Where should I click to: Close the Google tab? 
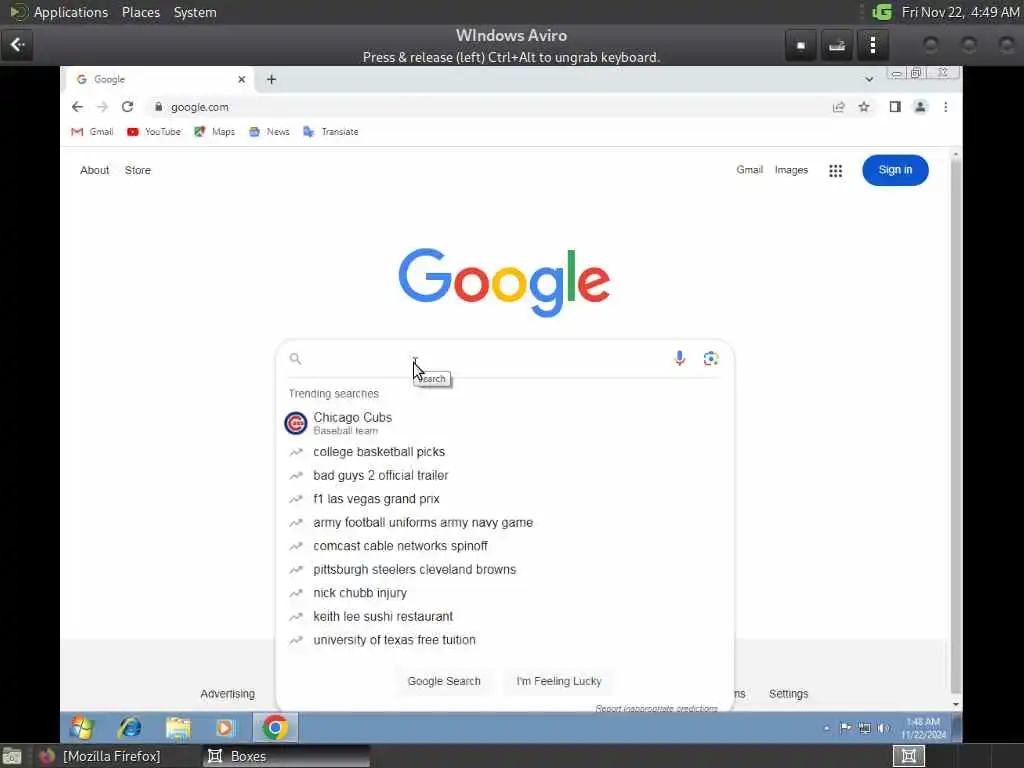[242, 79]
